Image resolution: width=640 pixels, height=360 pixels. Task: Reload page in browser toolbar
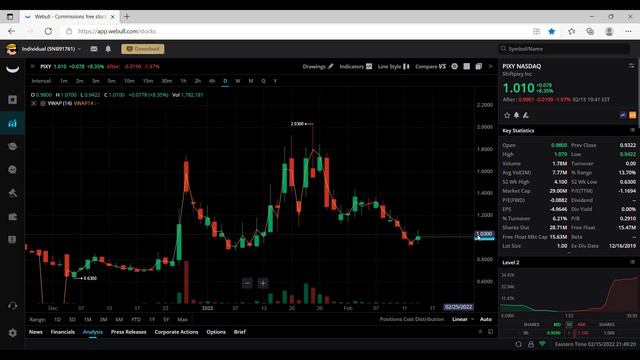pos(48,31)
